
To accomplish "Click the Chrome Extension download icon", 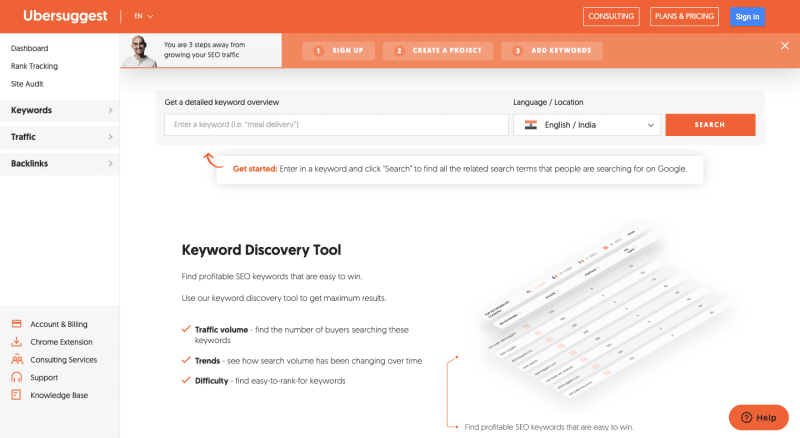I will point(16,342).
